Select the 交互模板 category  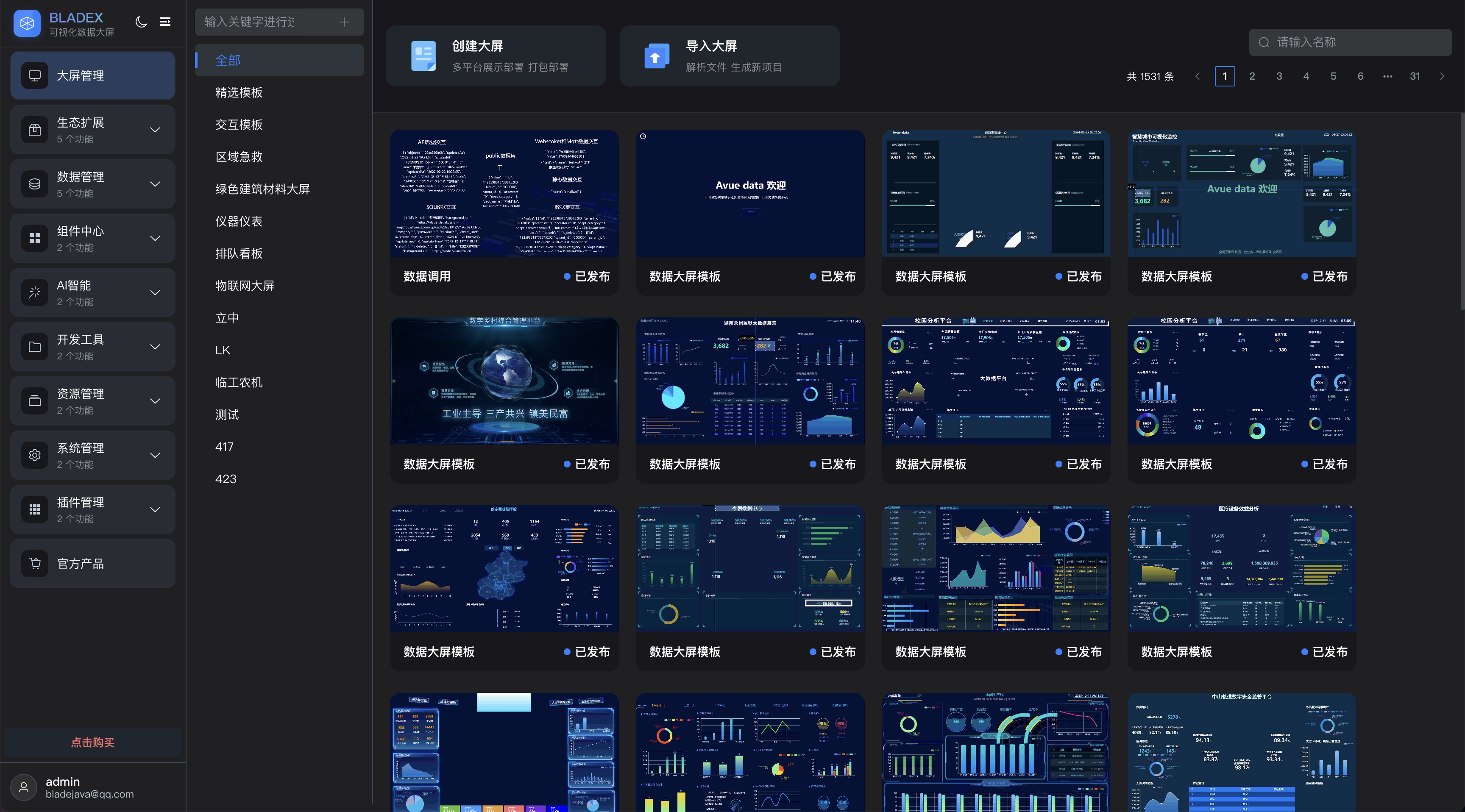point(279,125)
